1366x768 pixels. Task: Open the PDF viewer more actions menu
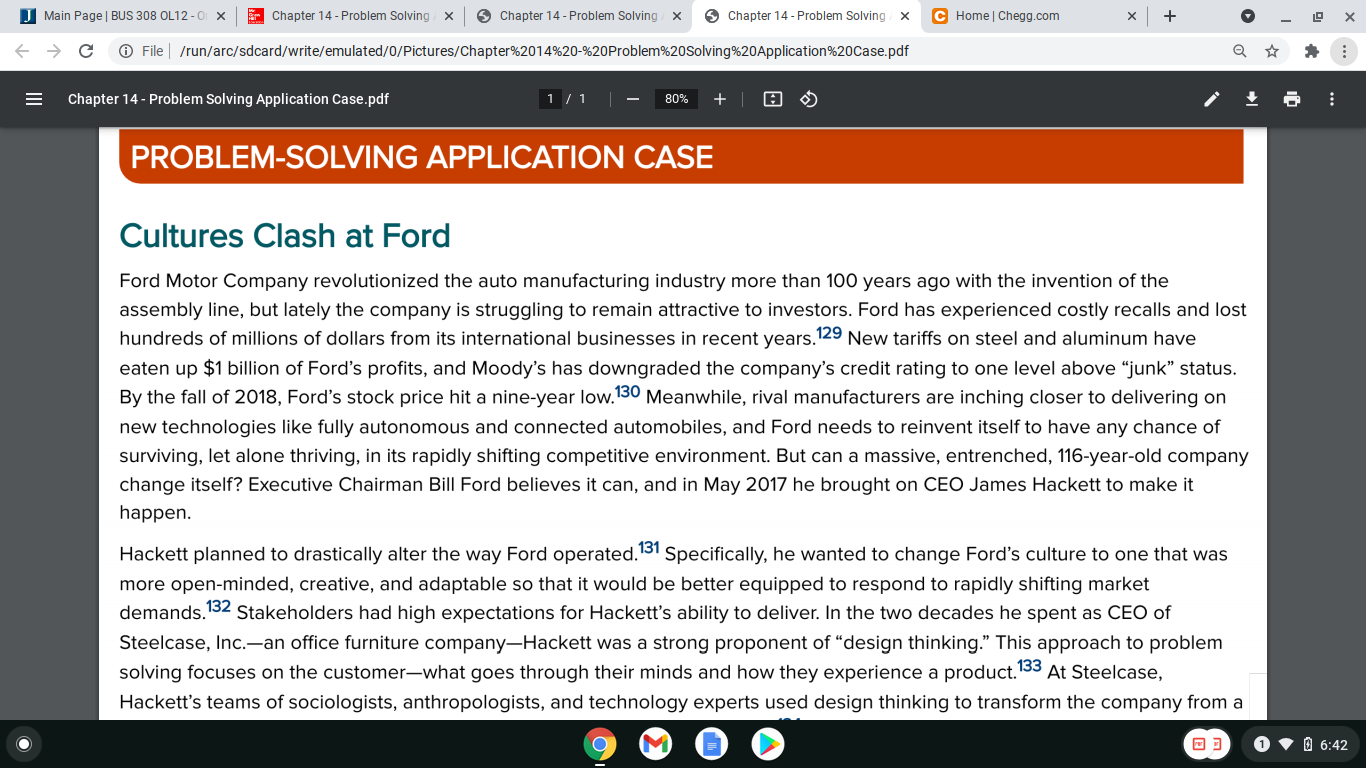click(1331, 99)
